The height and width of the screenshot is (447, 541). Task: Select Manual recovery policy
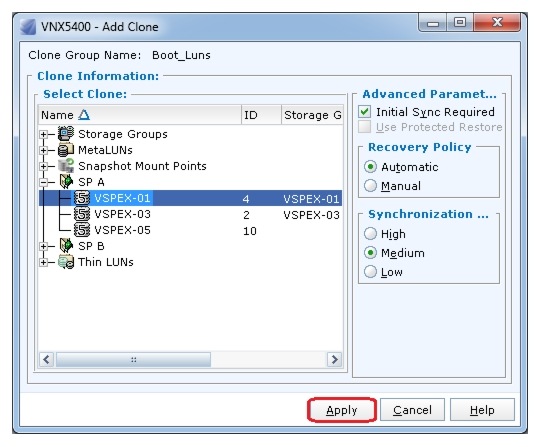coord(370,186)
